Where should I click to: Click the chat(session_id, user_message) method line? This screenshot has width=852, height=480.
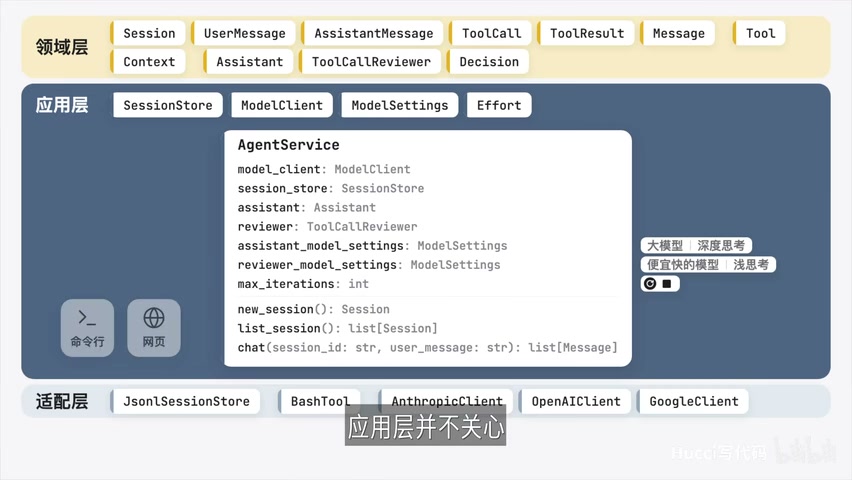point(428,347)
